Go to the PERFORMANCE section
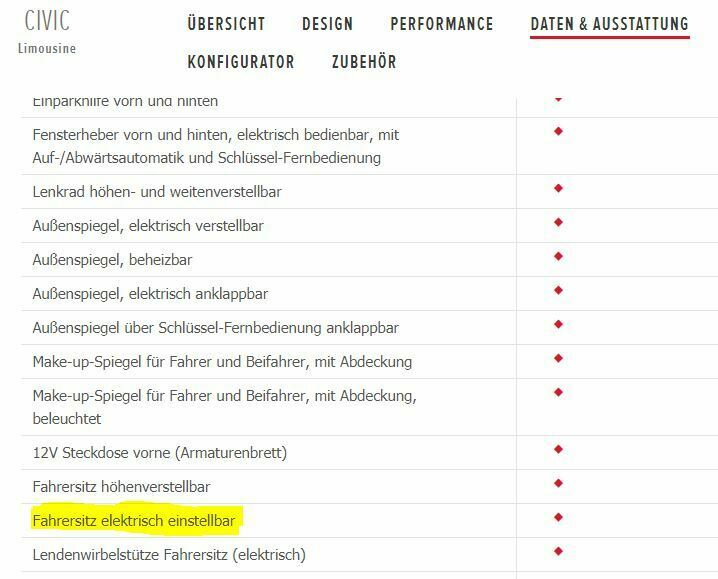The width and height of the screenshot is (718, 579). point(441,24)
